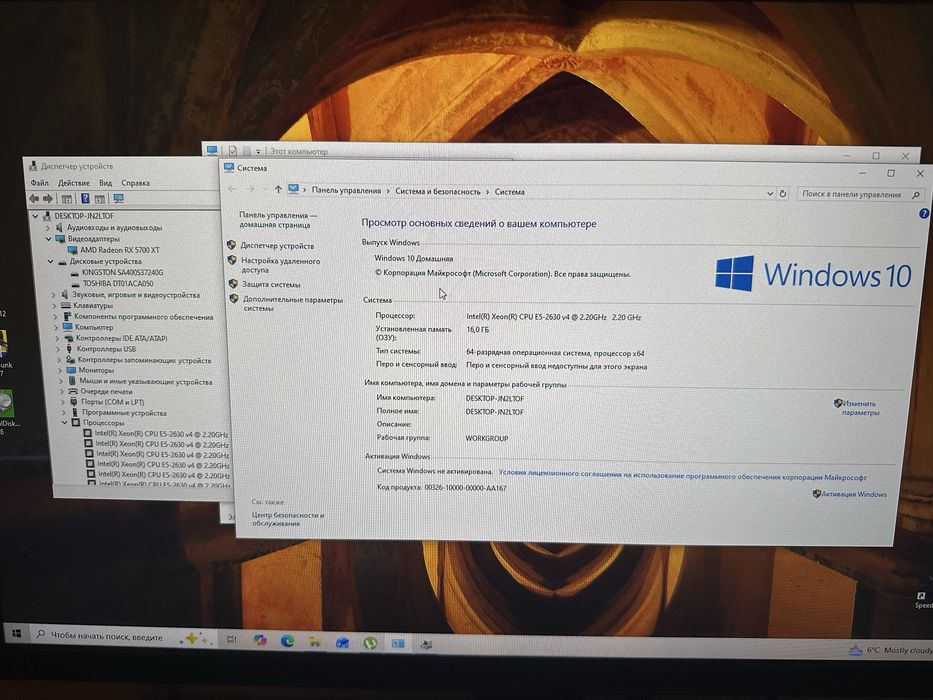Click the monitor scan icon in Device Manager toolbar

click(118, 198)
